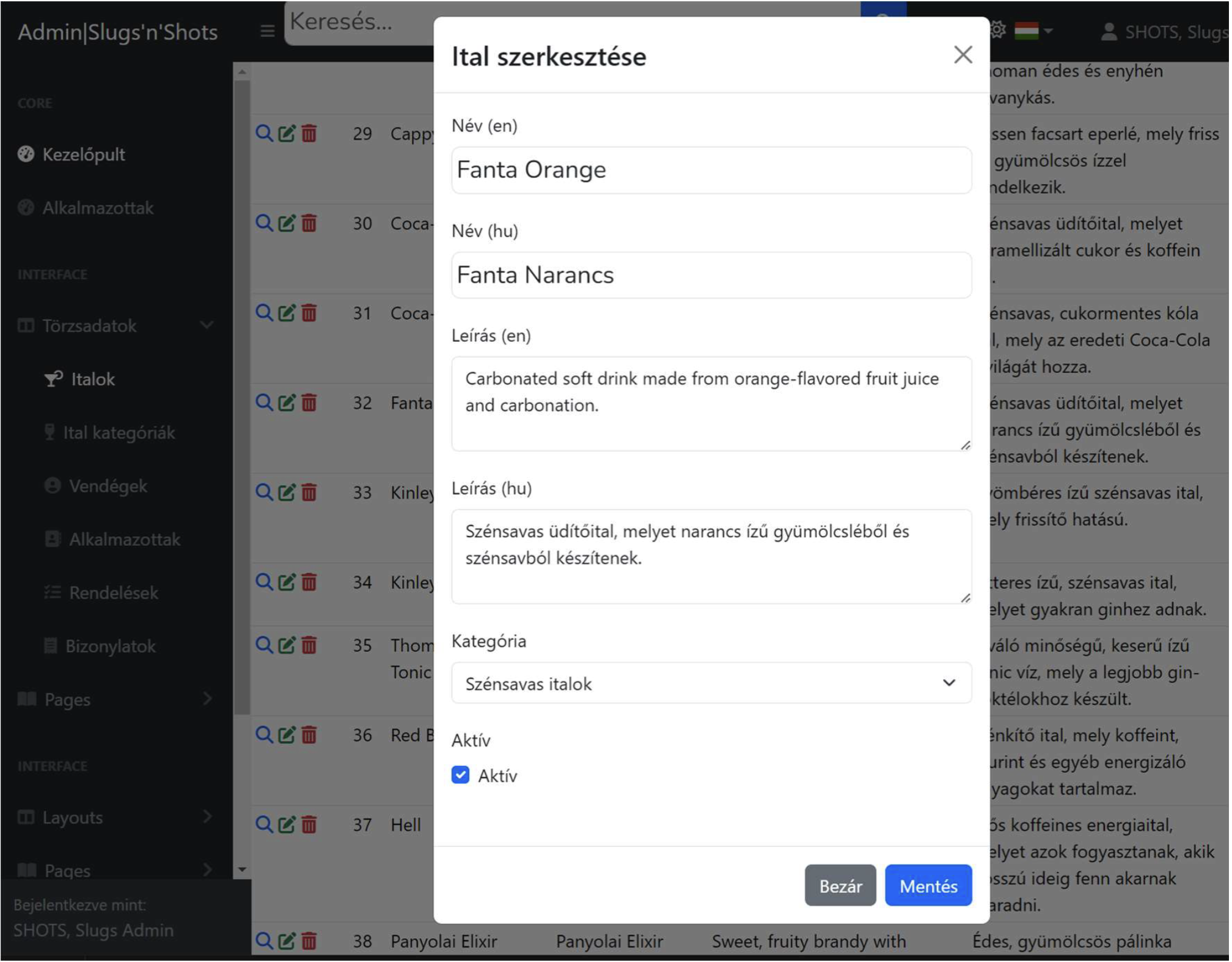Viewport: 1232px width, 962px height.
Task: Close the Ital szerkesztése dialog with X
Action: pyautogui.click(x=964, y=55)
